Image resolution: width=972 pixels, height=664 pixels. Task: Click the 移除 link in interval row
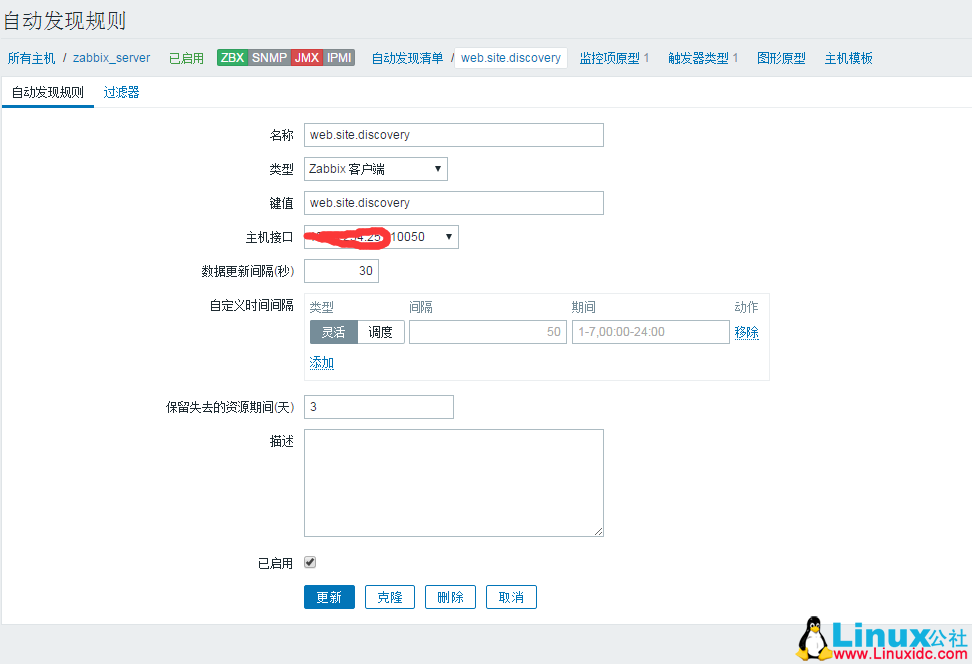click(x=746, y=332)
